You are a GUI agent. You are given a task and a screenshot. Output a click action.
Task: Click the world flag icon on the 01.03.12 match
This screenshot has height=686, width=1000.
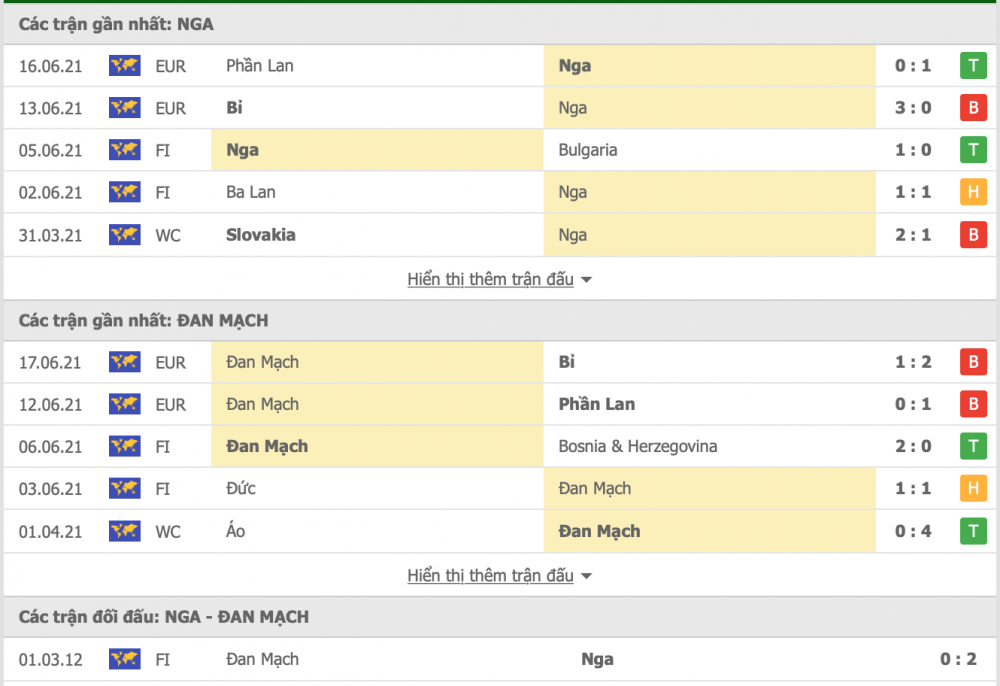[124, 659]
